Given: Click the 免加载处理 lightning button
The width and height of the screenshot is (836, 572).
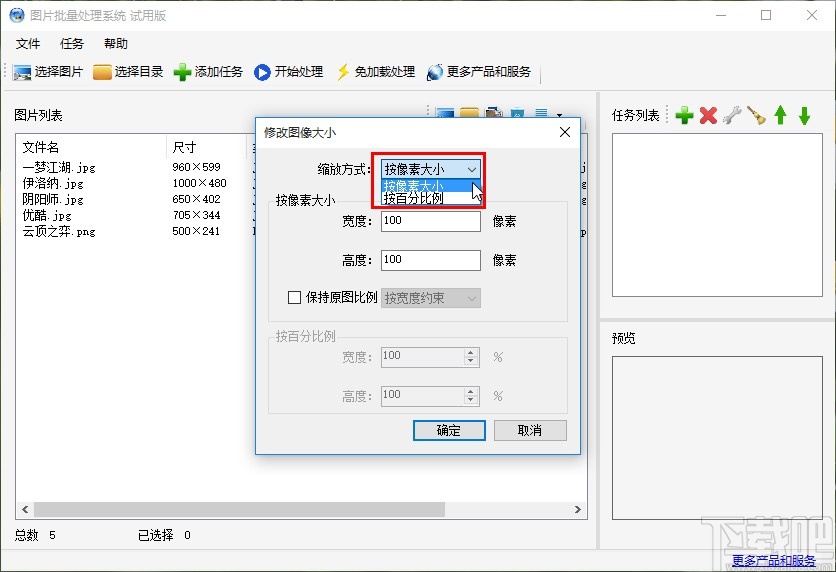Looking at the screenshot, I should point(375,72).
